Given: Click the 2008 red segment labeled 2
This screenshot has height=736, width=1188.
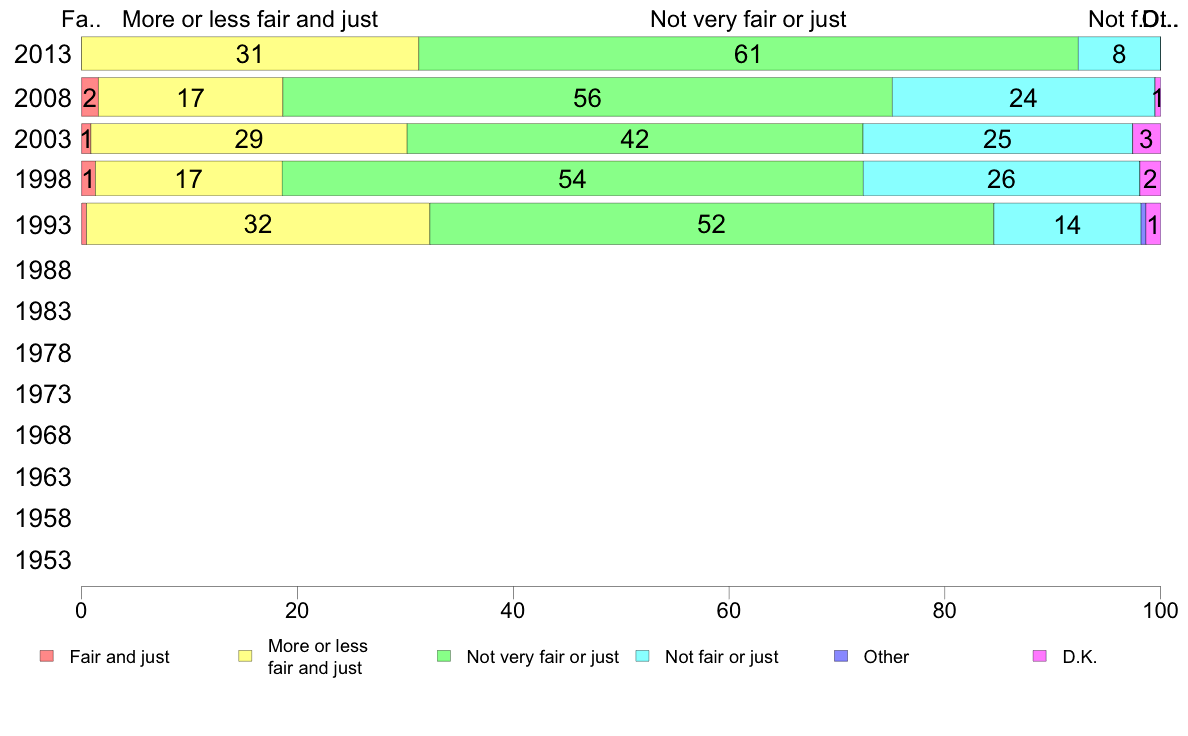Looking at the screenshot, I should [x=90, y=97].
